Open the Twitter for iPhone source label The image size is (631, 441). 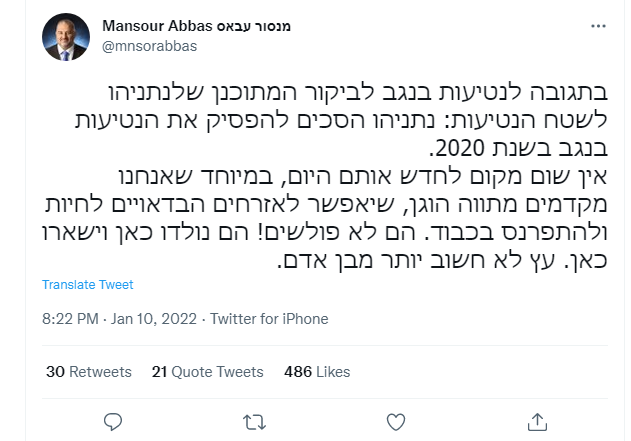[270, 319]
